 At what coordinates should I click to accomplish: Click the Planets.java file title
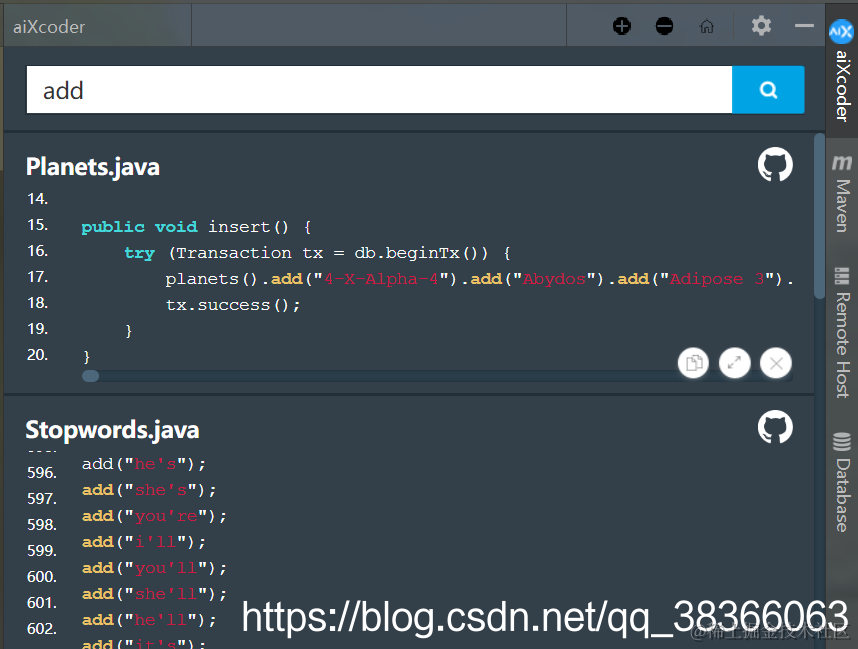(x=92, y=167)
